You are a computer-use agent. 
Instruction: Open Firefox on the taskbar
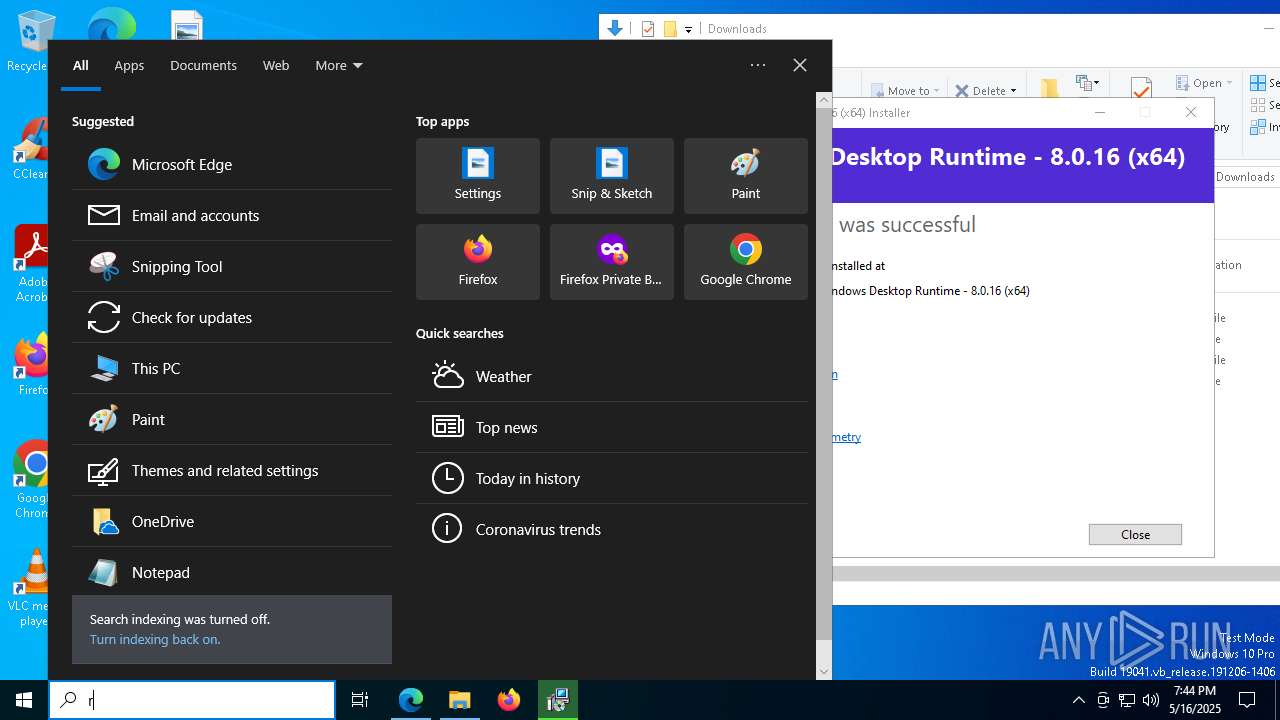coord(509,700)
